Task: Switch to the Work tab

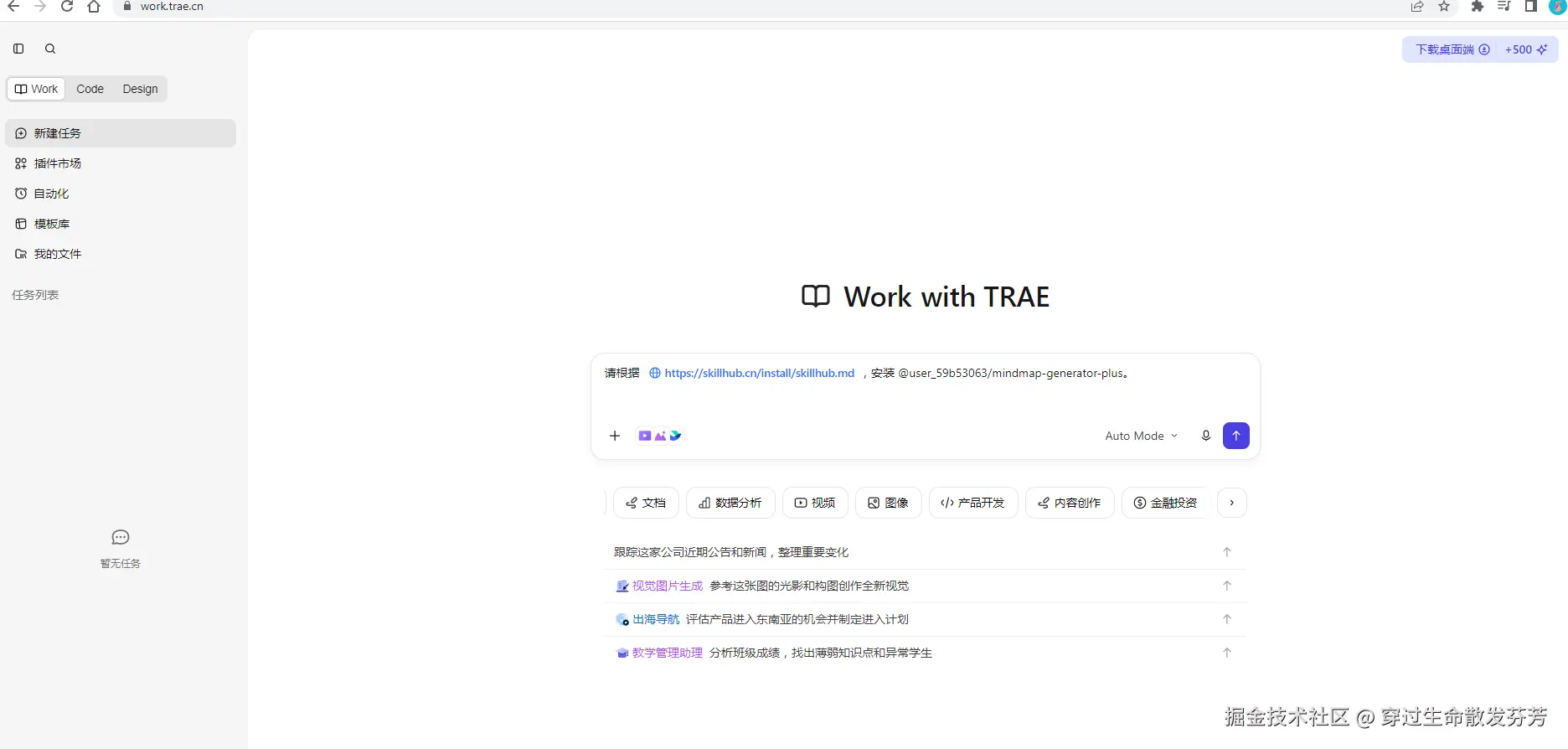Action: 36,89
